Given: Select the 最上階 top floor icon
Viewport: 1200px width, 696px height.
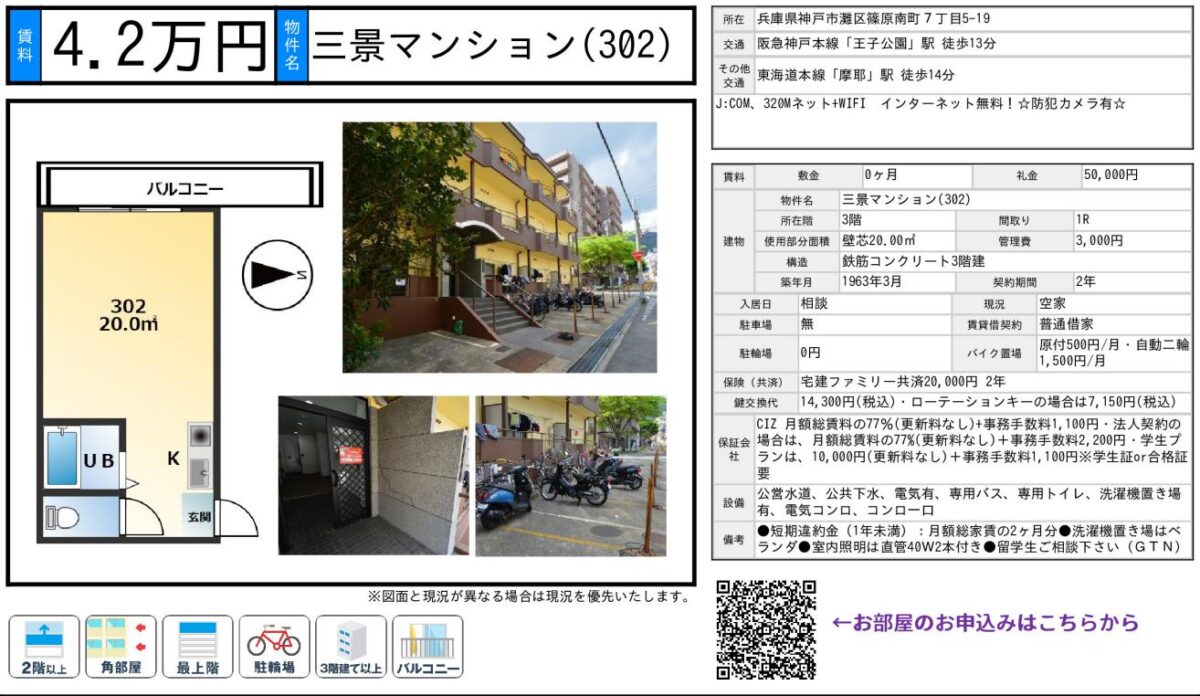Looking at the screenshot, I should [197, 647].
